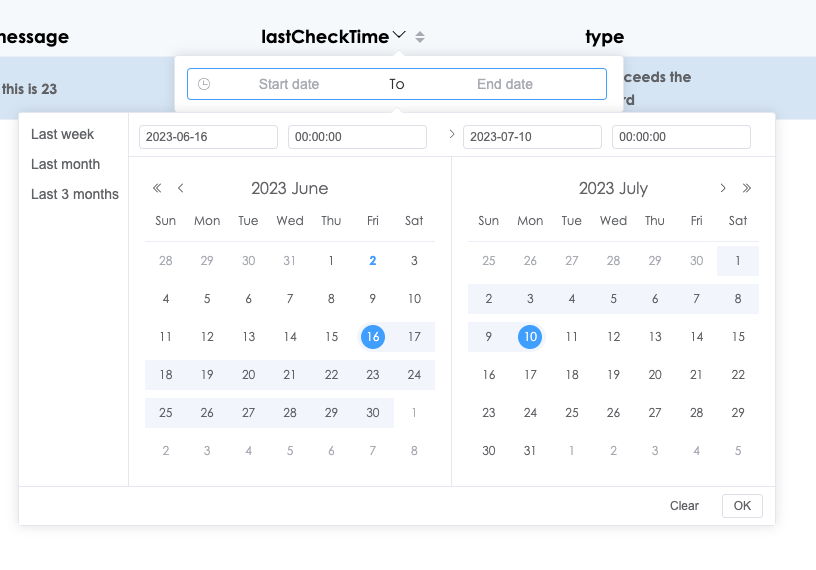The width and height of the screenshot is (816, 570).
Task: Click the start time 00:00:00 field
Action: pyautogui.click(x=357, y=137)
